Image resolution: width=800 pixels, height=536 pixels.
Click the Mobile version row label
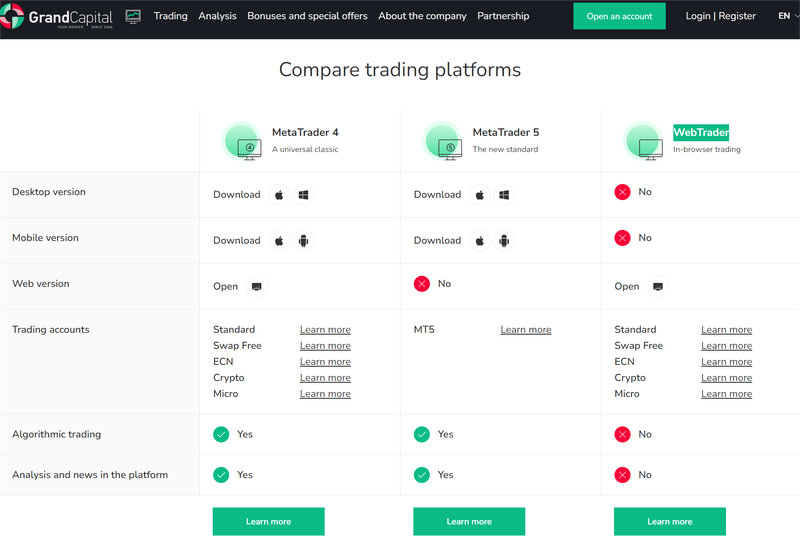point(45,238)
